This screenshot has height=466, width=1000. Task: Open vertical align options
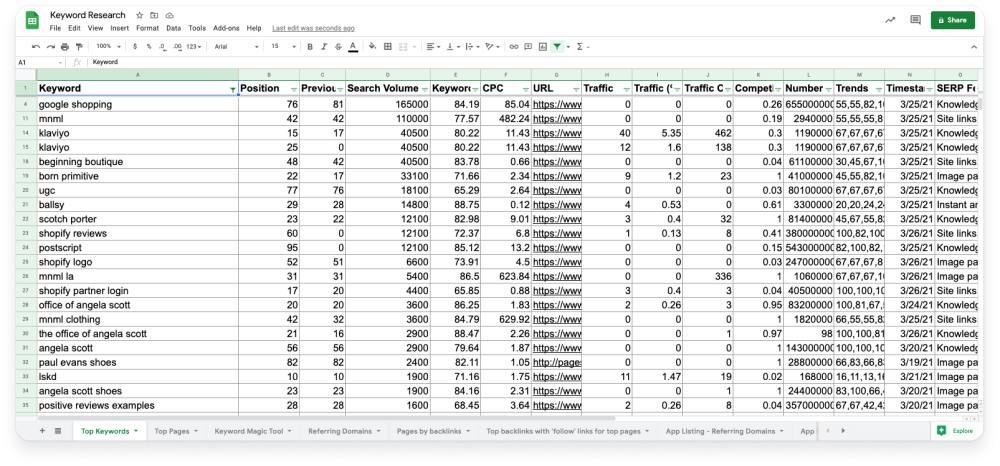click(452, 47)
